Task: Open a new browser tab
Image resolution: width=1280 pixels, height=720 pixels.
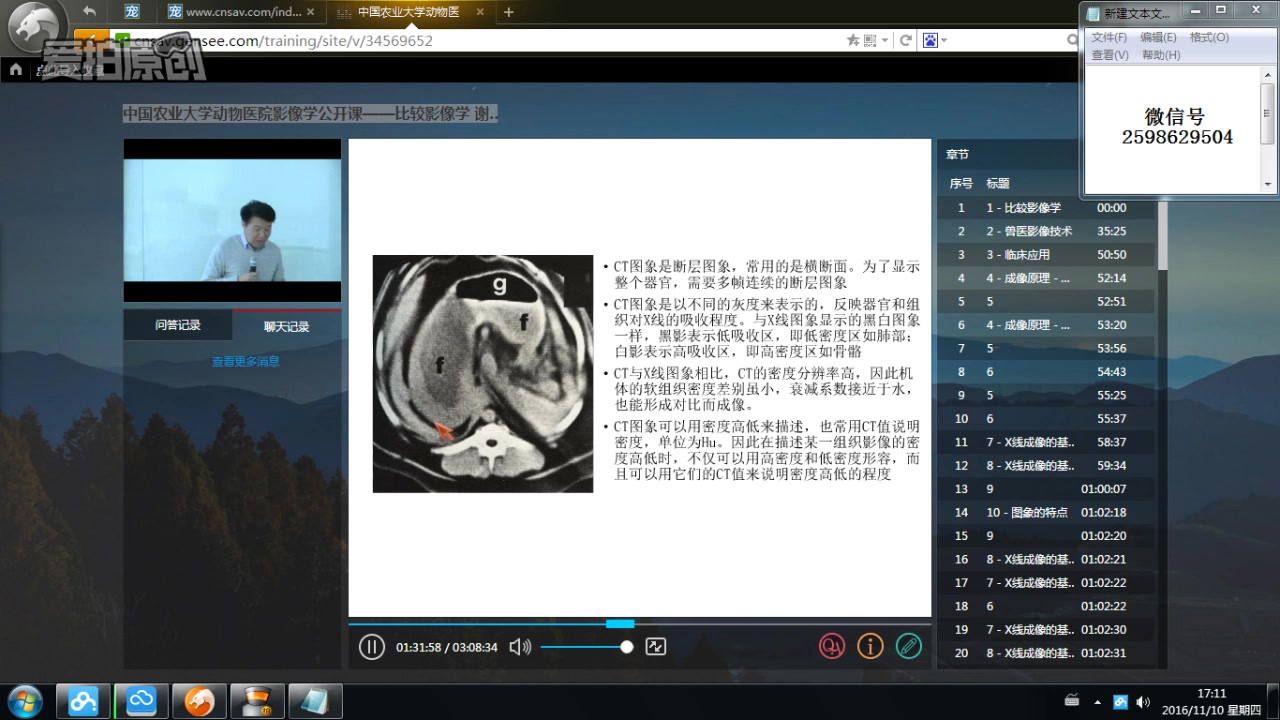Action: pyautogui.click(x=508, y=12)
